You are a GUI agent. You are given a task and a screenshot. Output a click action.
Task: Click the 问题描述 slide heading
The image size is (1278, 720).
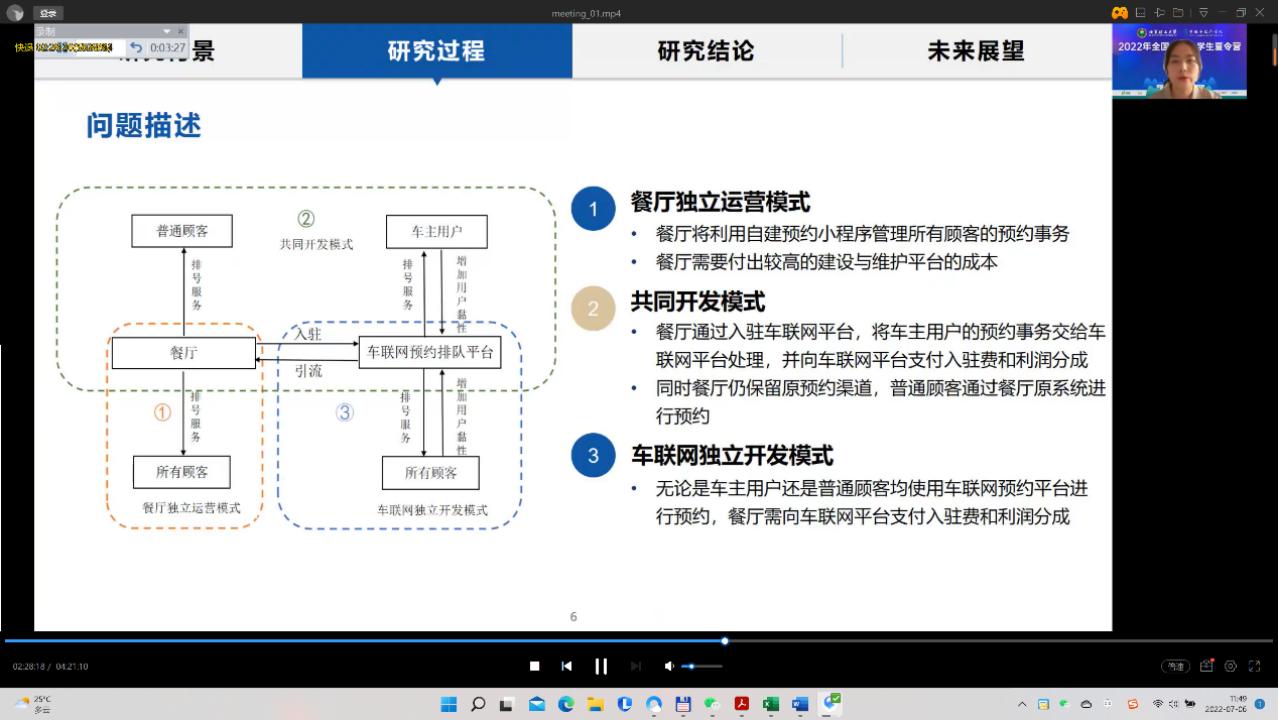[x=144, y=126]
